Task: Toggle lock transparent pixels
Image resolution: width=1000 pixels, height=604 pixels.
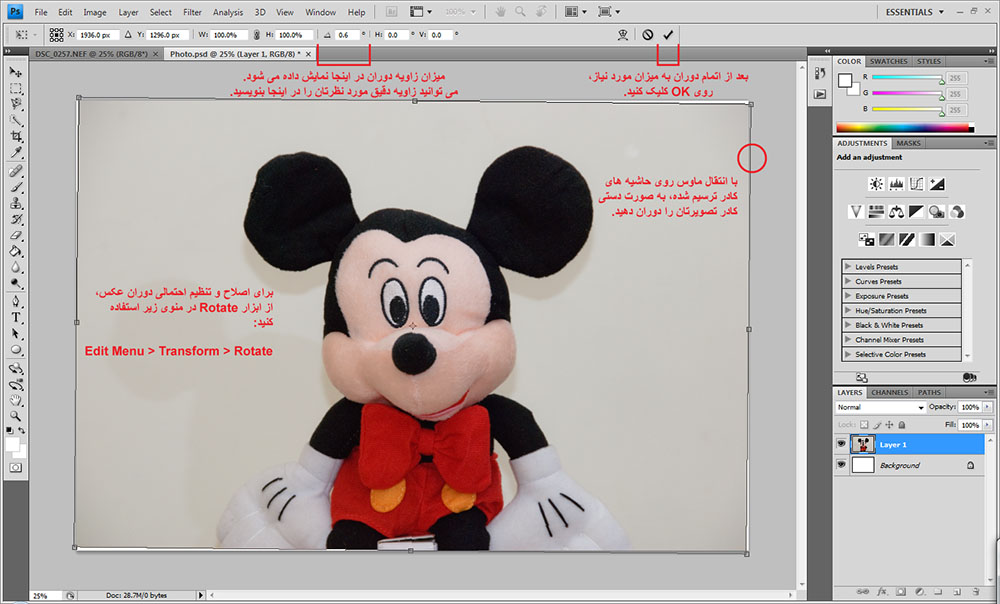Action: [x=864, y=425]
